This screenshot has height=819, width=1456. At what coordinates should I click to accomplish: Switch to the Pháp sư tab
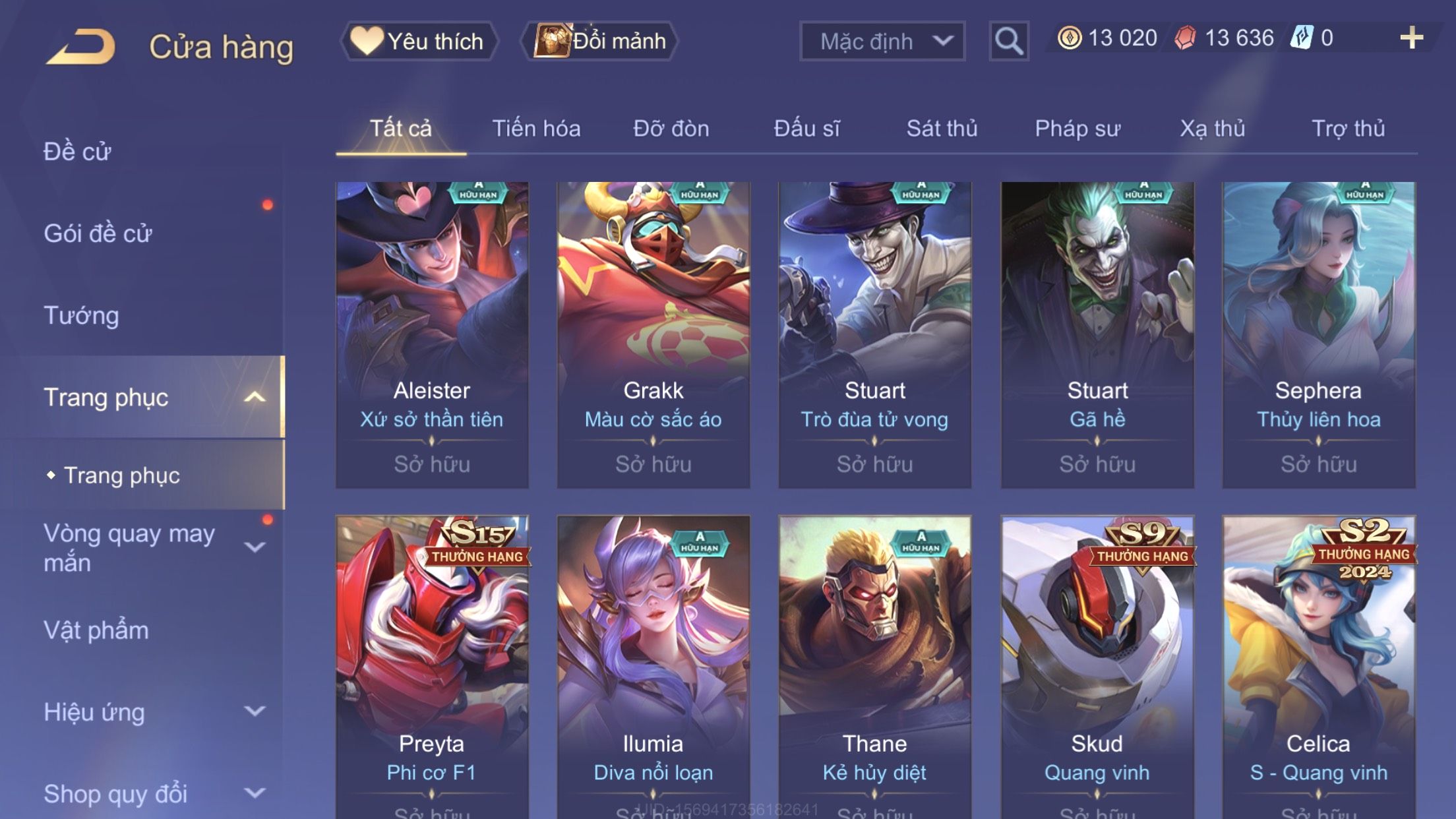click(1077, 129)
